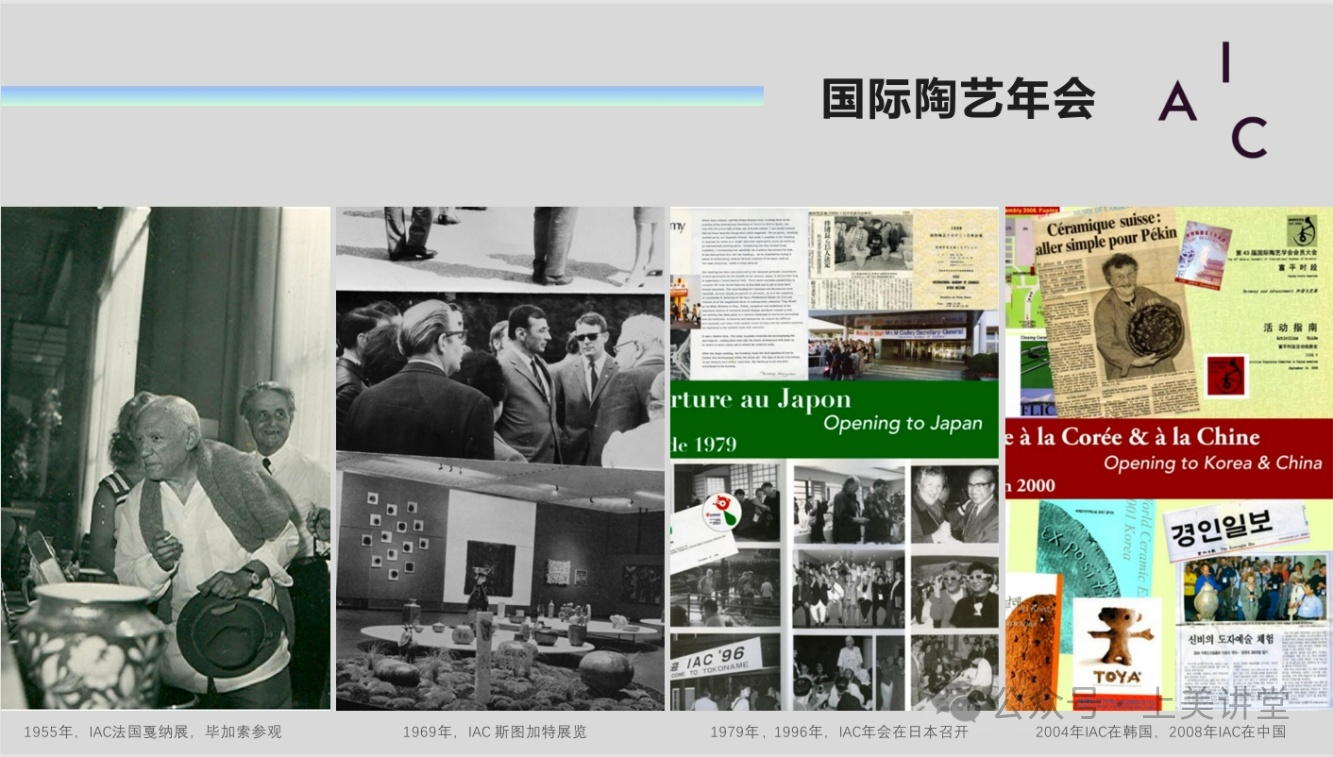Click the gradient blue-green title bar
Image resolution: width=1333 pixels, height=757 pixels.
click(x=382, y=96)
